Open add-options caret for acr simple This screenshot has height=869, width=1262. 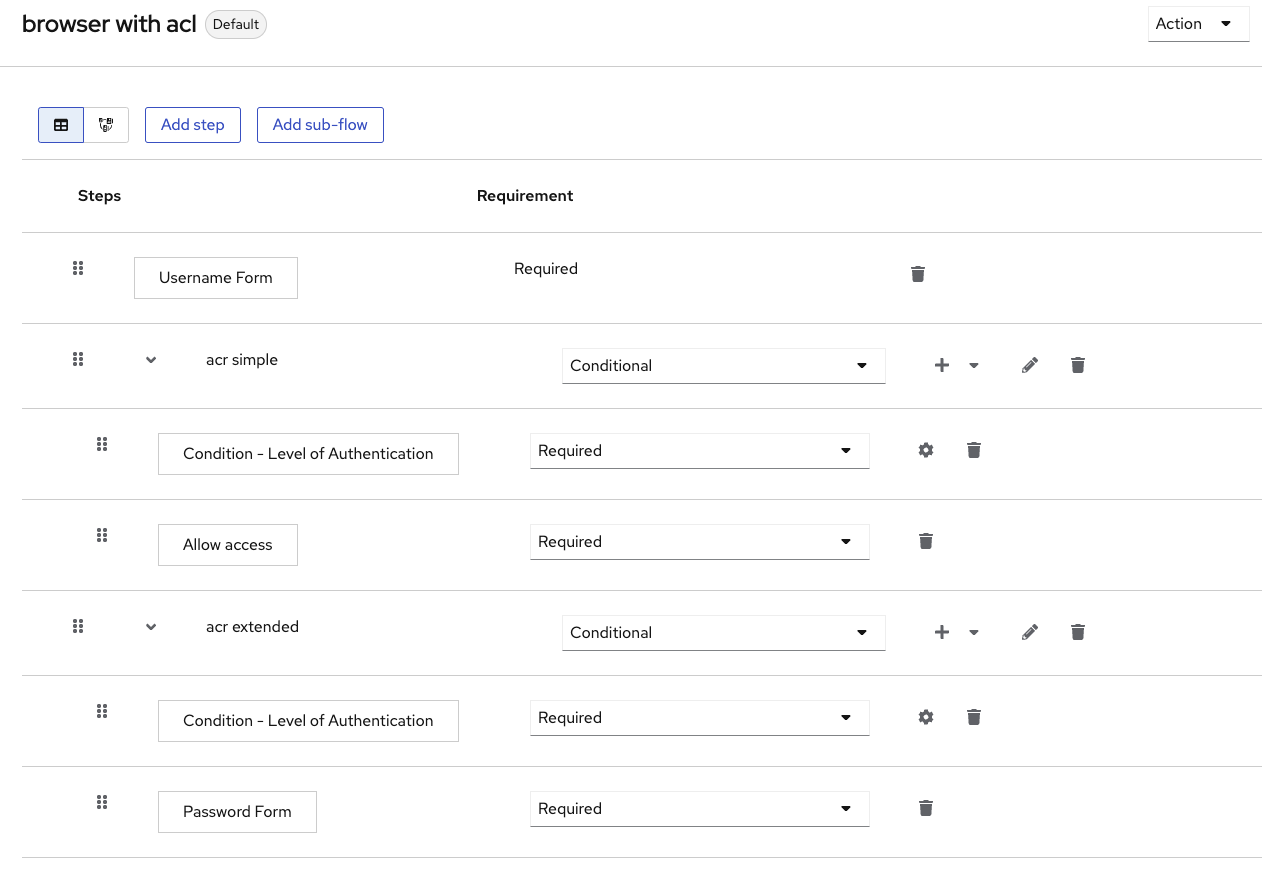974,366
